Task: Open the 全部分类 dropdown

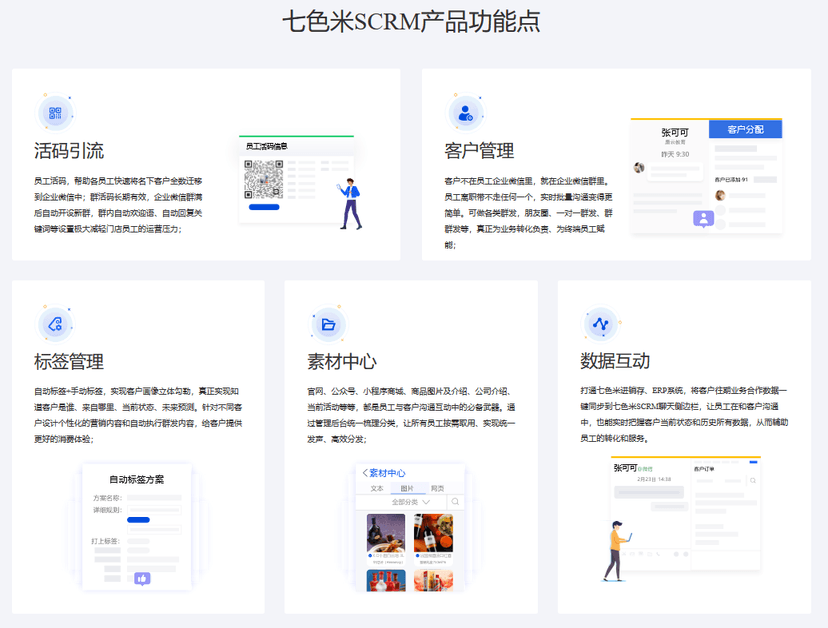Action: point(410,502)
